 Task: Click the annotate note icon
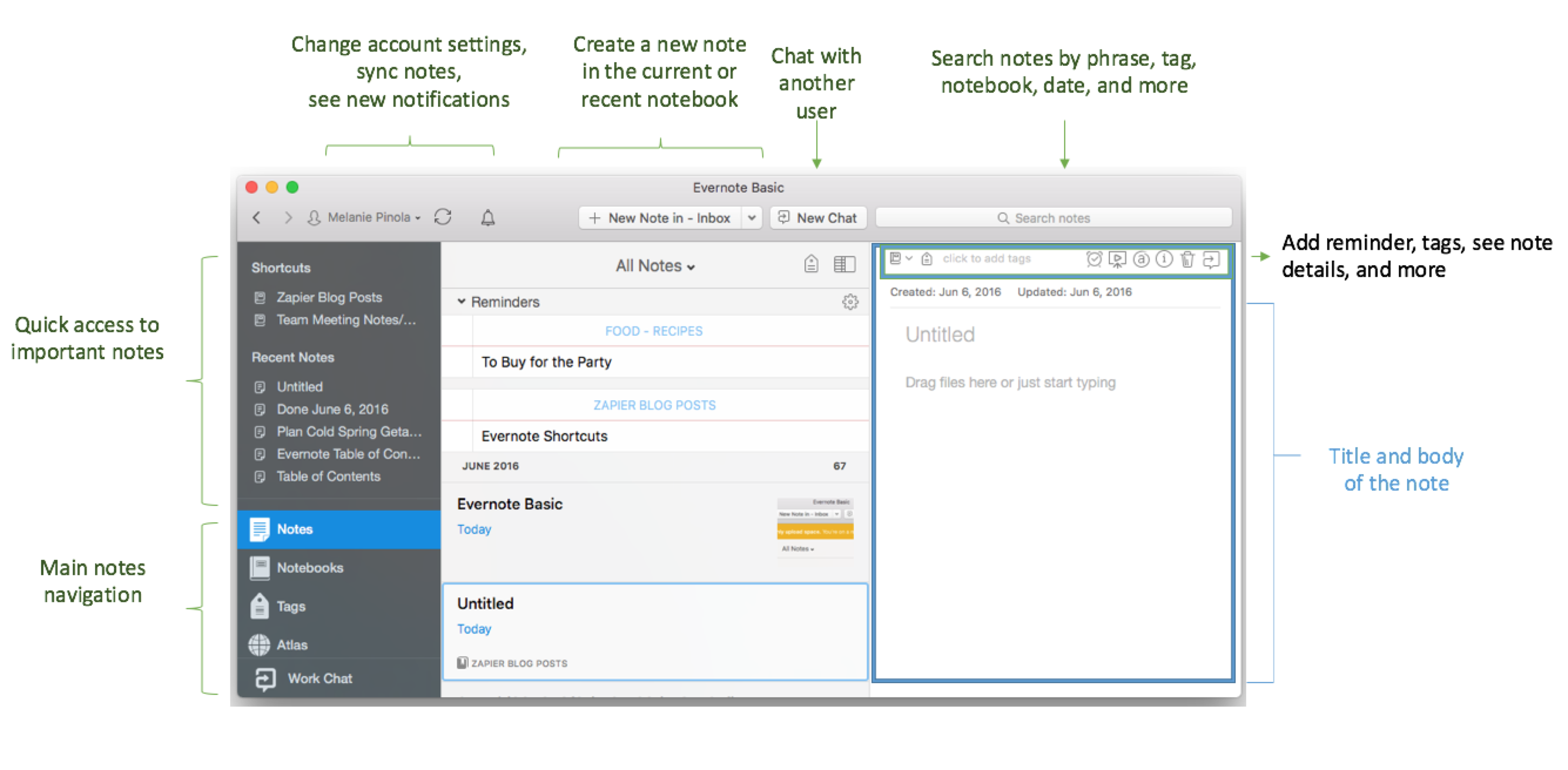coord(1140,259)
